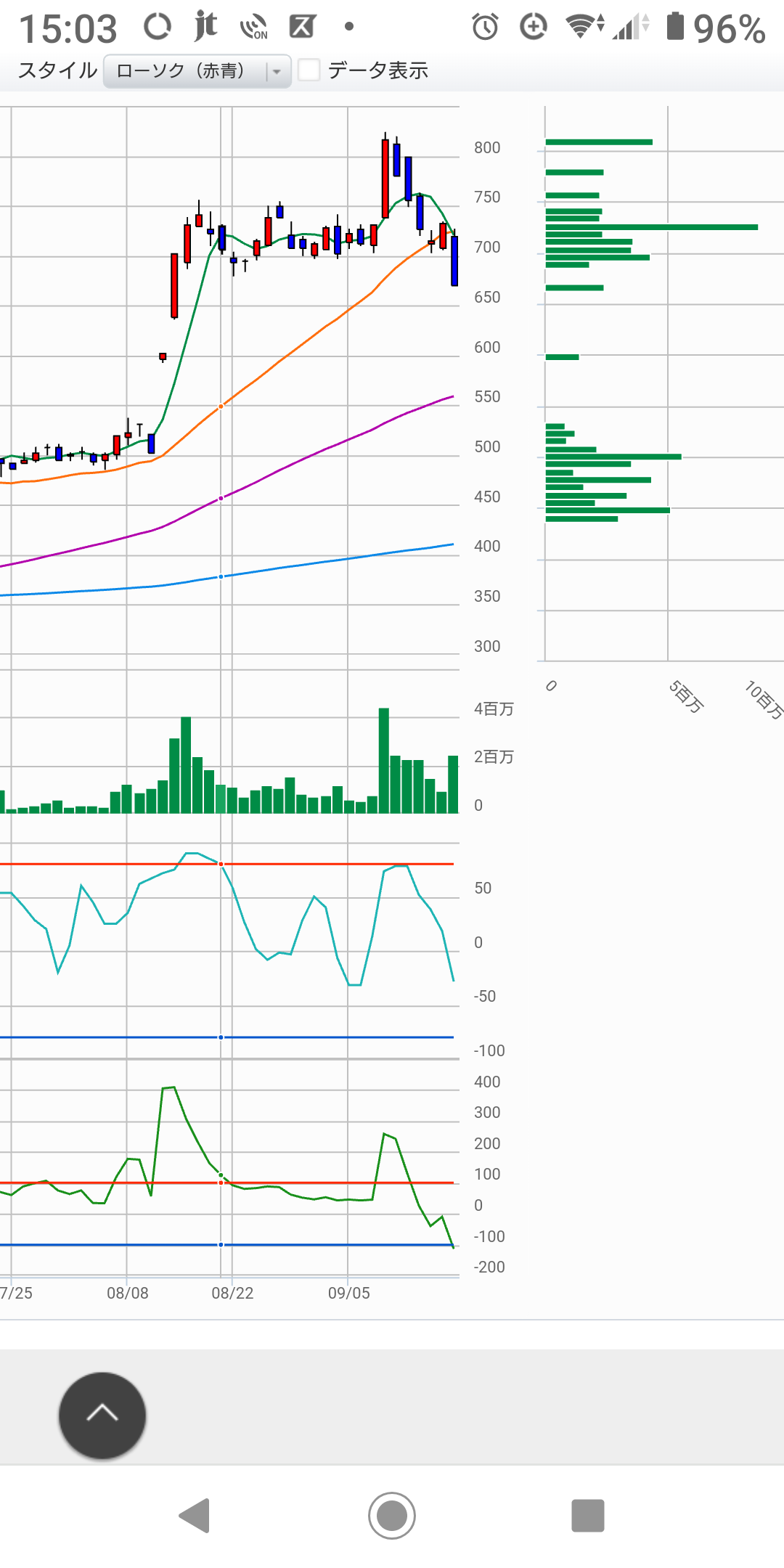Image resolution: width=784 pixels, height=1568 pixels.
Task: Tap the スタイル label
Action: (57, 70)
